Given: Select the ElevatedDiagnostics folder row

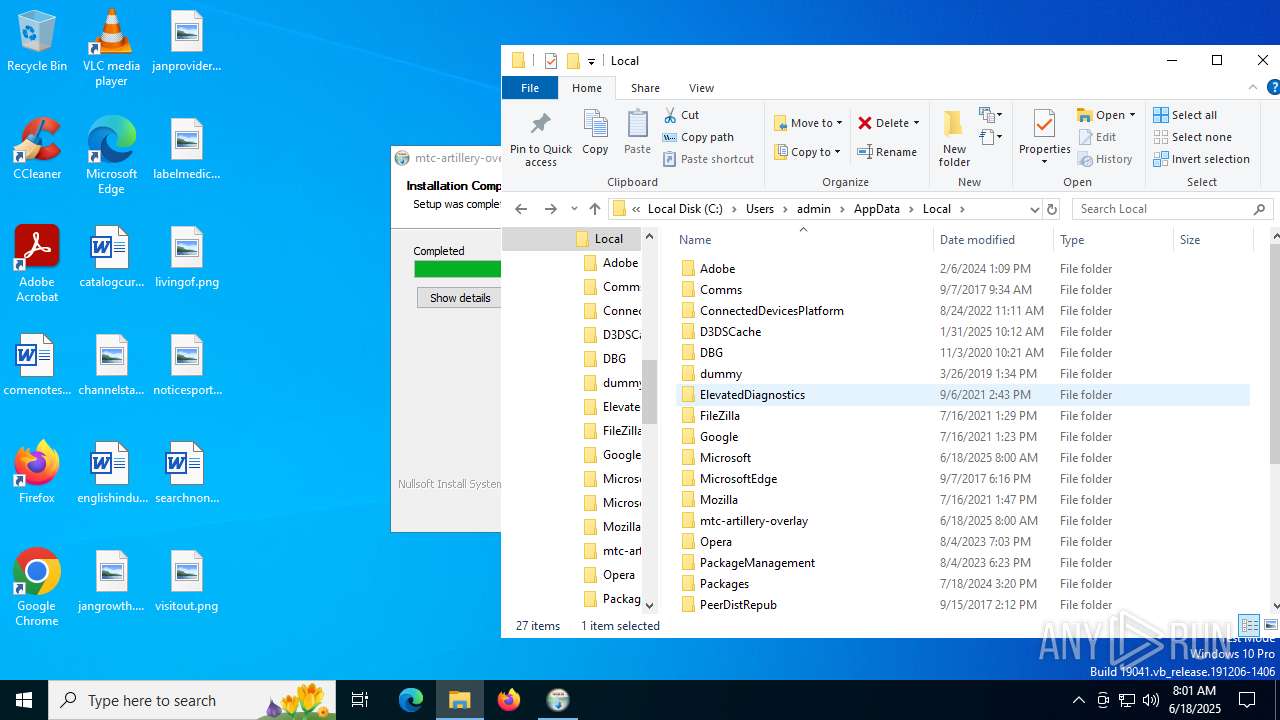Looking at the screenshot, I should pyautogui.click(x=962, y=395).
